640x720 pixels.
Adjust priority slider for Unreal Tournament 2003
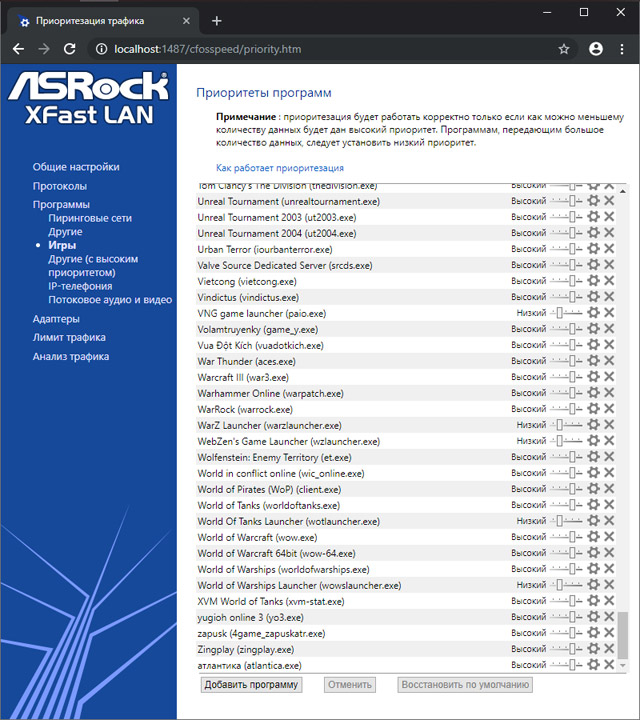567,217
